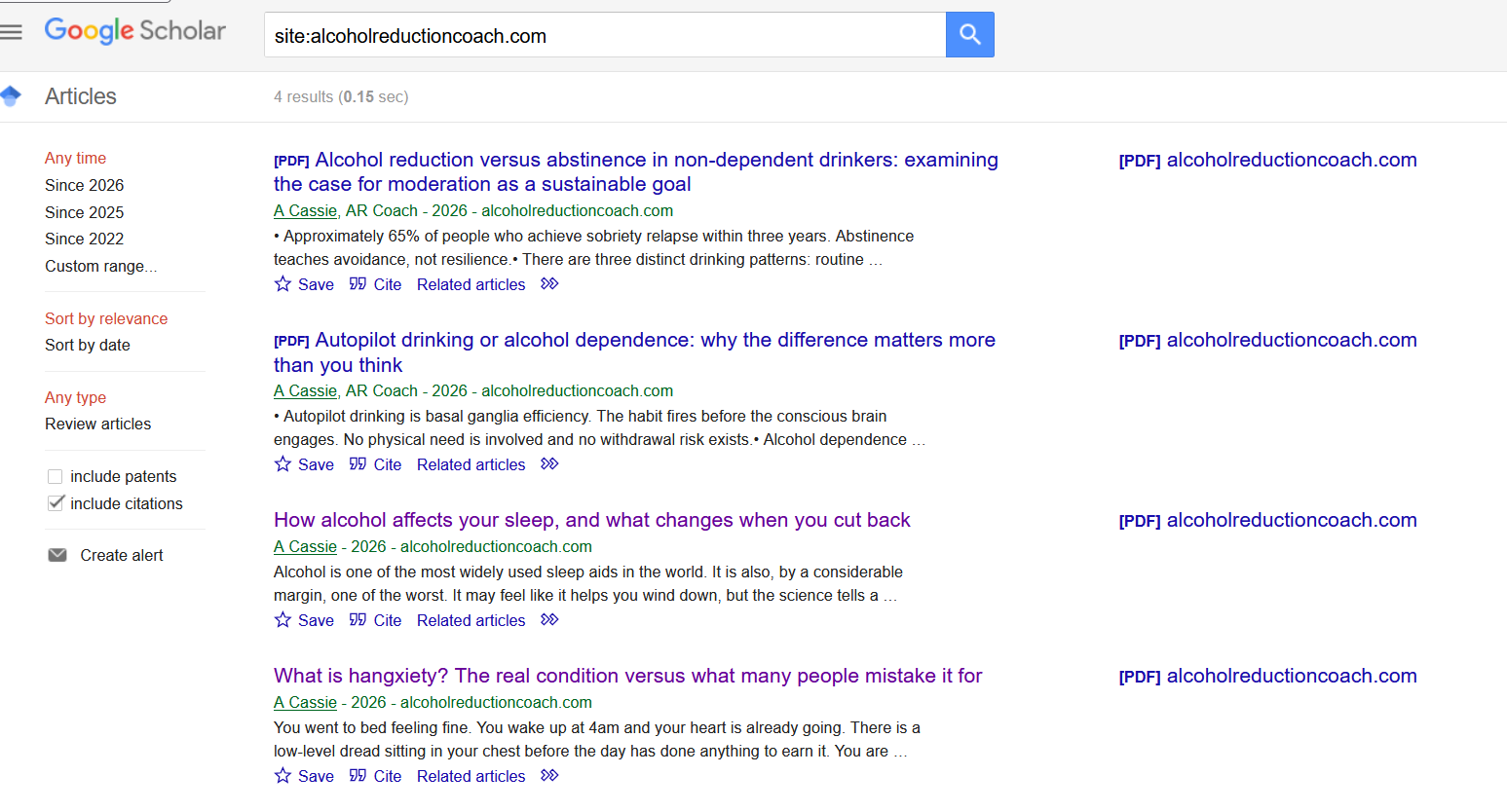1507x812 pixels.
Task: Click the quote Cite icon for sleep article
Action: coord(358,620)
